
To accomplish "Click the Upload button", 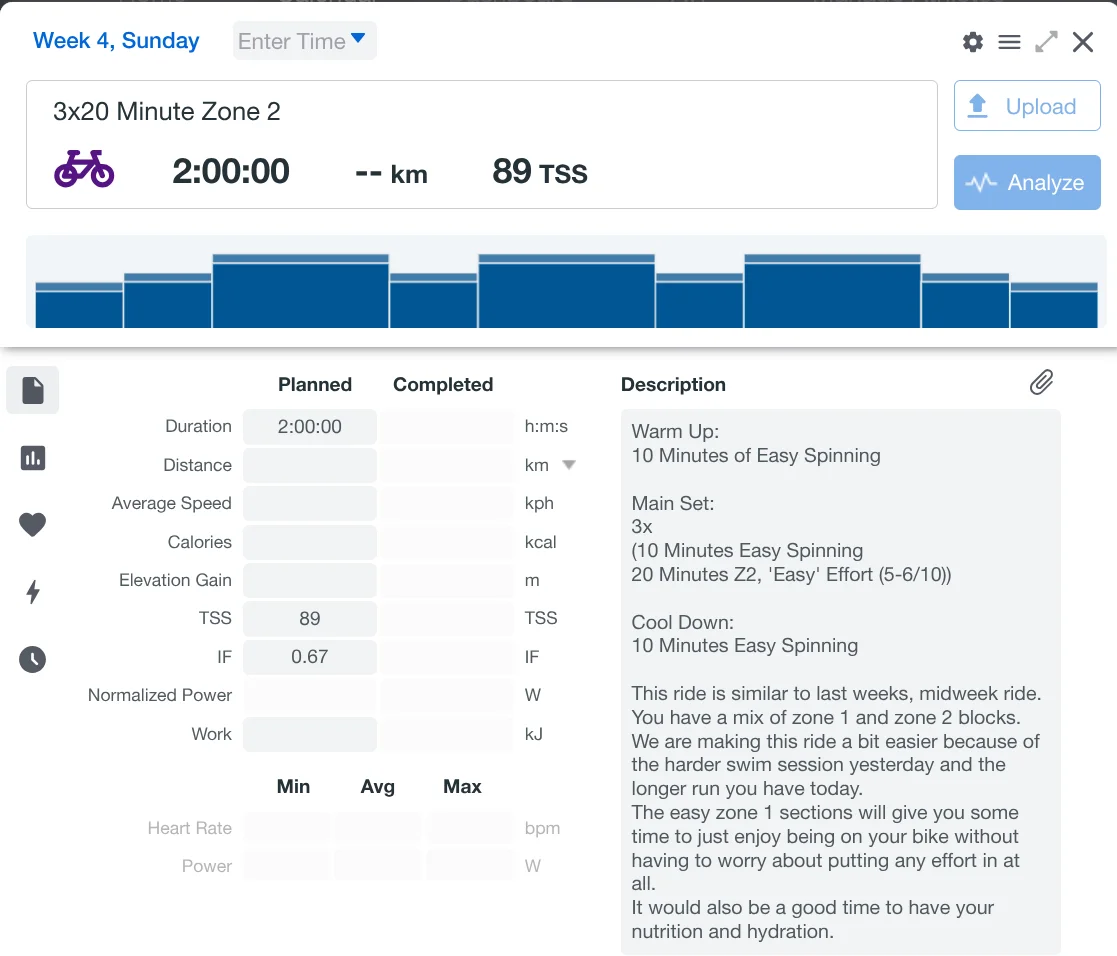I will click(x=1027, y=107).
